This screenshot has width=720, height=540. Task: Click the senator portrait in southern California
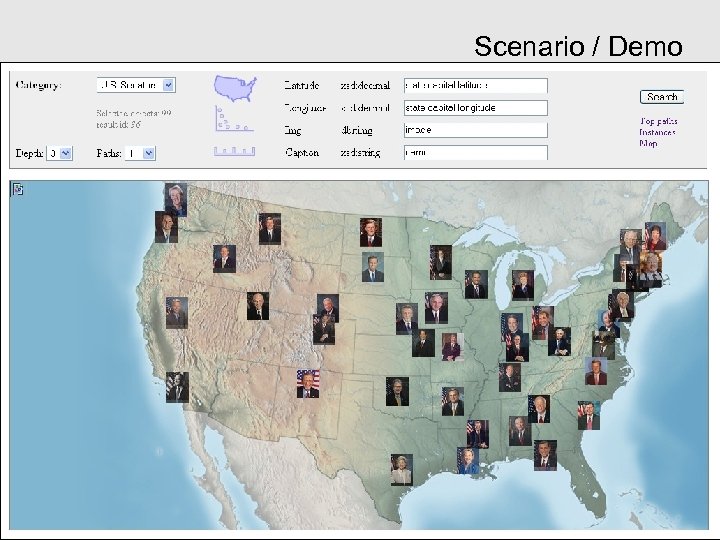(x=177, y=387)
